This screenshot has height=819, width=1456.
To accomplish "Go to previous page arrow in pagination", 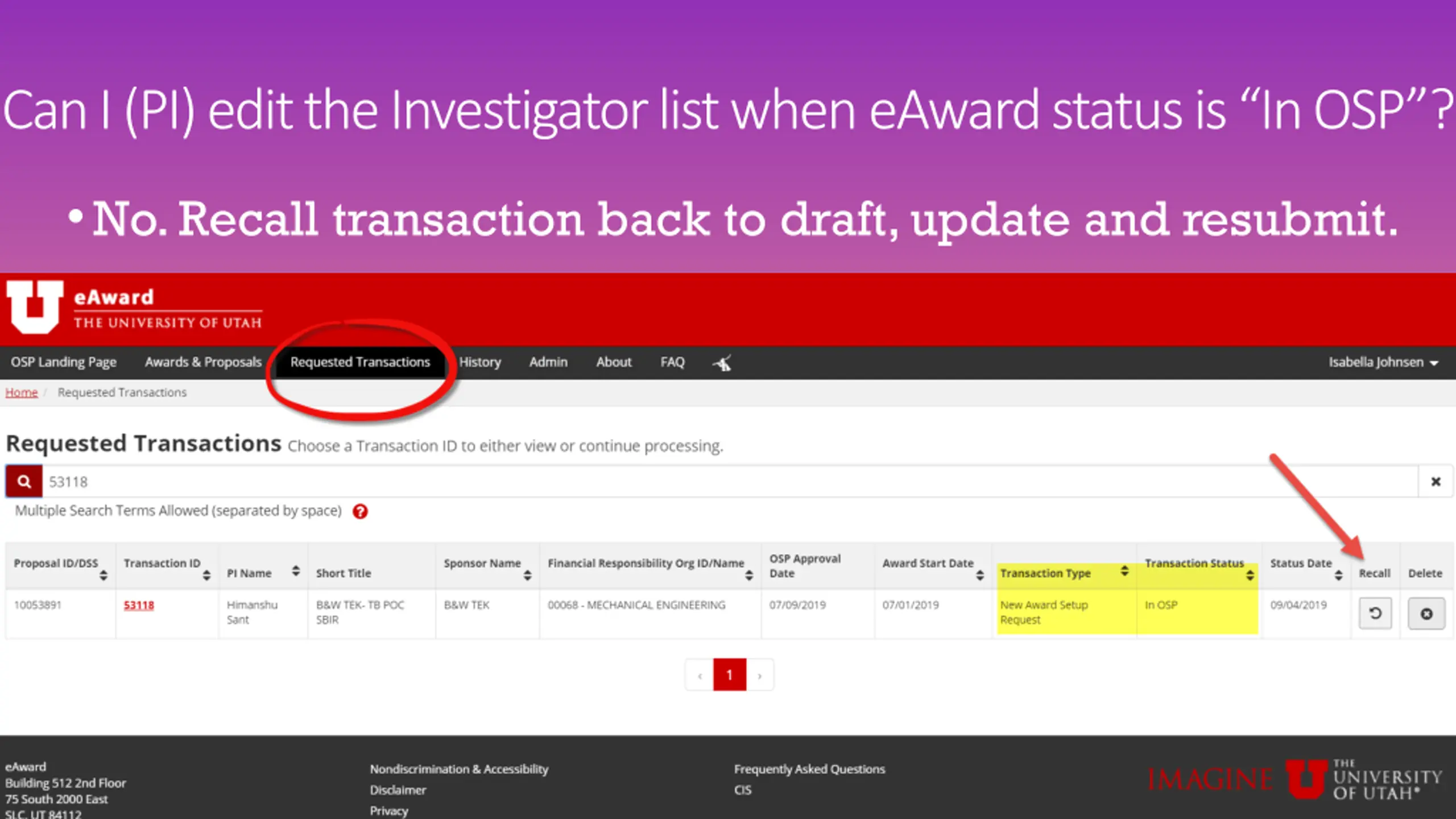I will point(700,675).
